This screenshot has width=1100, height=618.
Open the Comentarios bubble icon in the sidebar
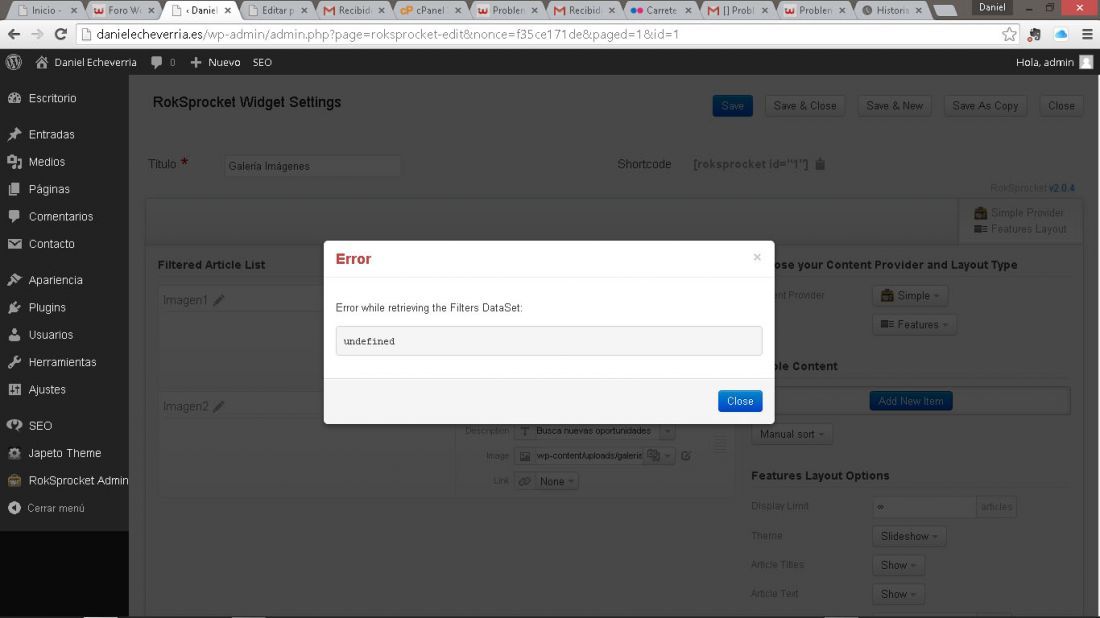coord(14,216)
